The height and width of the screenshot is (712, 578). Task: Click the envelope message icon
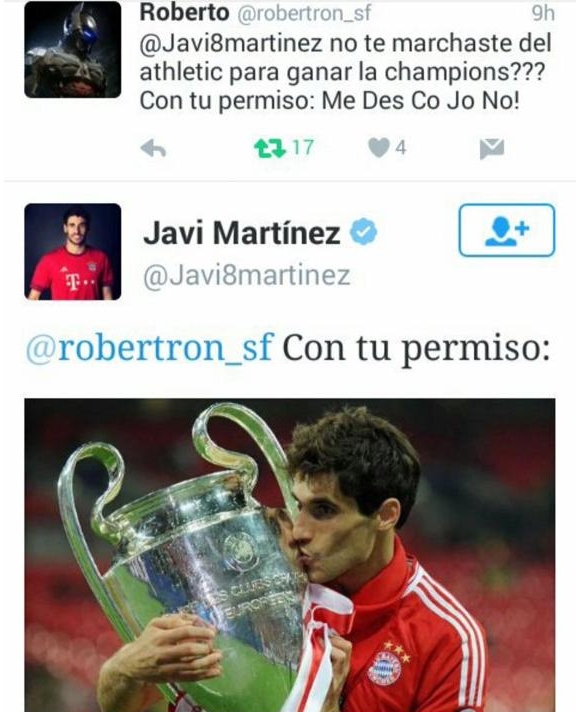(492, 149)
